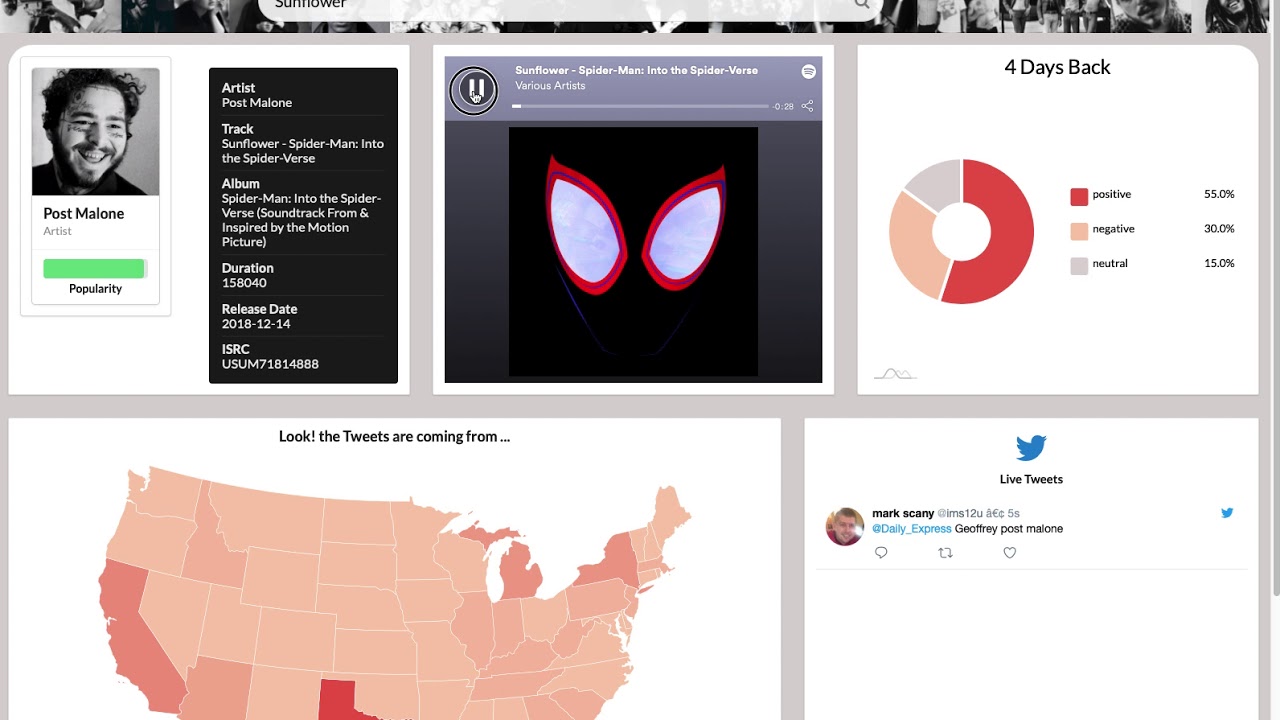1280x720 pixels.
Task: Open Spotify logo in the player widget
Action: coord(808,71)
